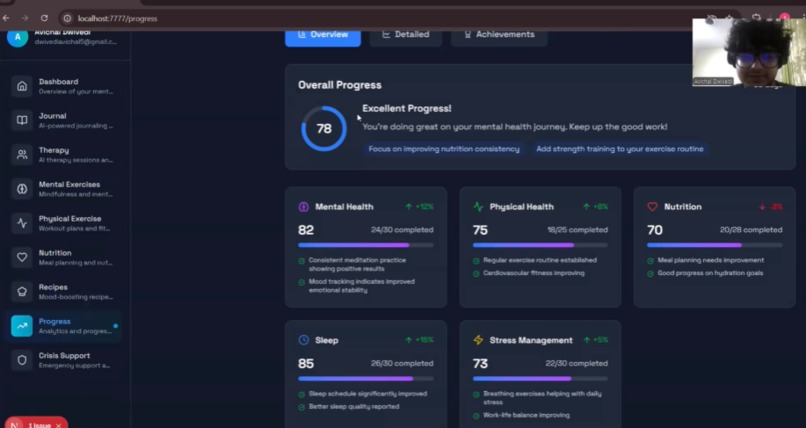Click the Sleep +15% trend indicator
This screenshot has height=428, width=806.
[419, 340]
